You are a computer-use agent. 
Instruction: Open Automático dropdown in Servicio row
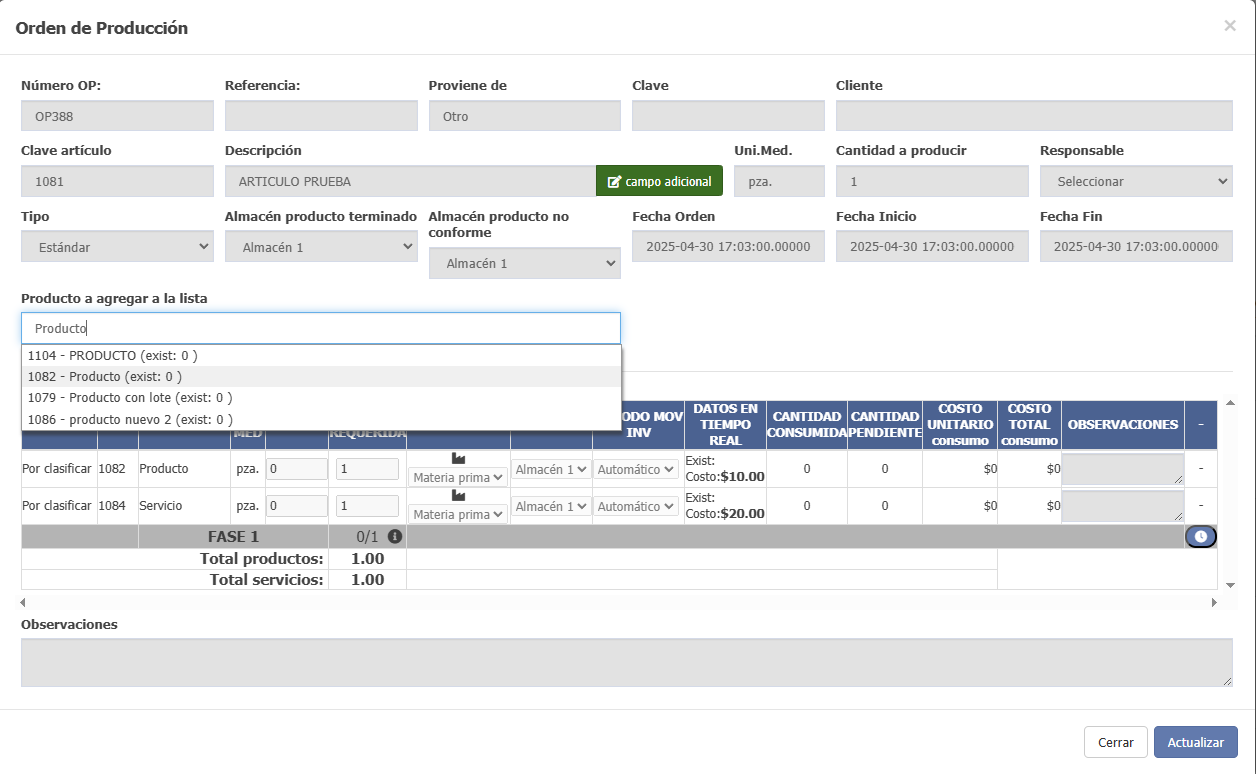click(635, 507)
